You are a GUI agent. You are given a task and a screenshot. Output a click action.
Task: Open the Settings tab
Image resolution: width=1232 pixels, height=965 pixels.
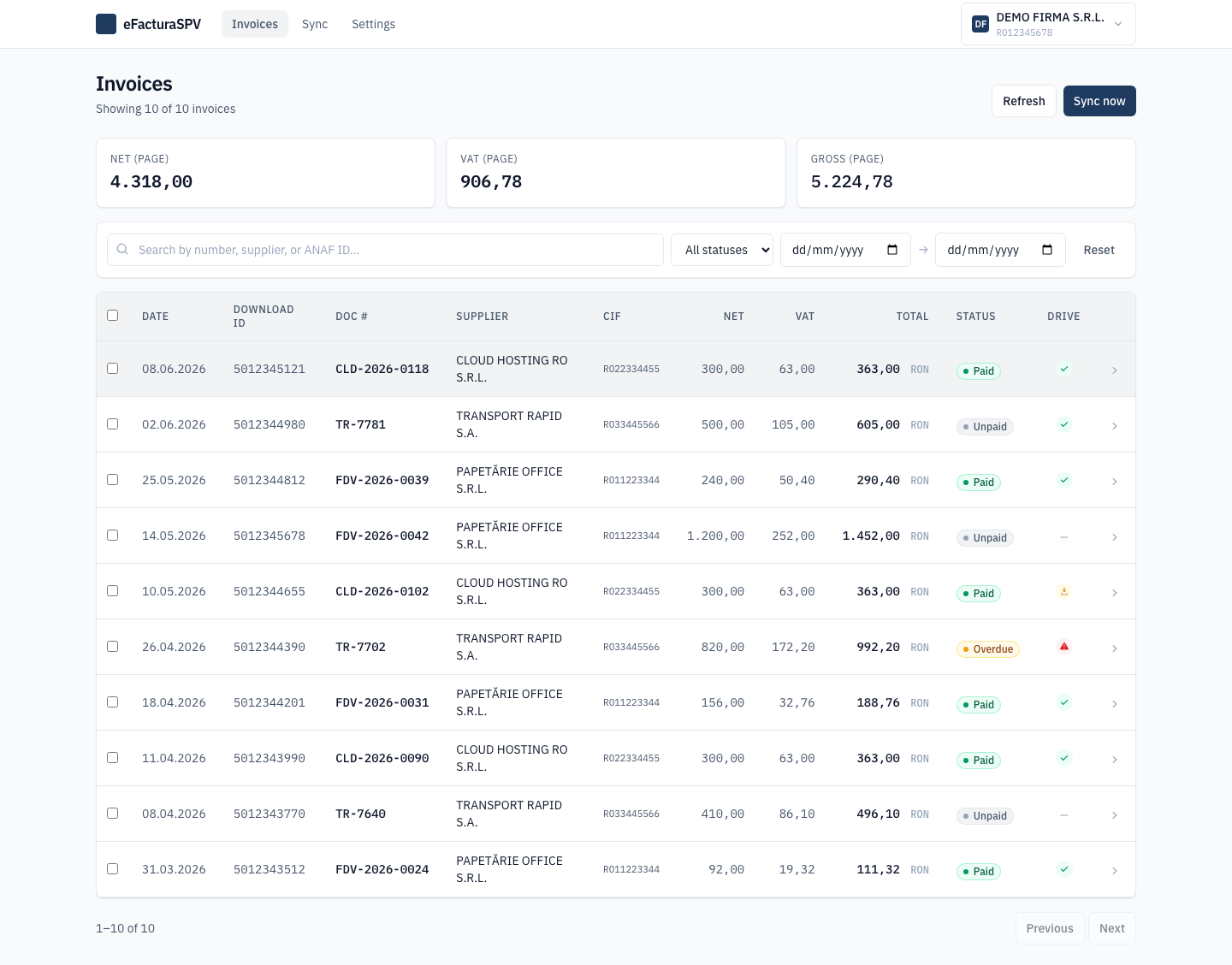tap(373, 24)
